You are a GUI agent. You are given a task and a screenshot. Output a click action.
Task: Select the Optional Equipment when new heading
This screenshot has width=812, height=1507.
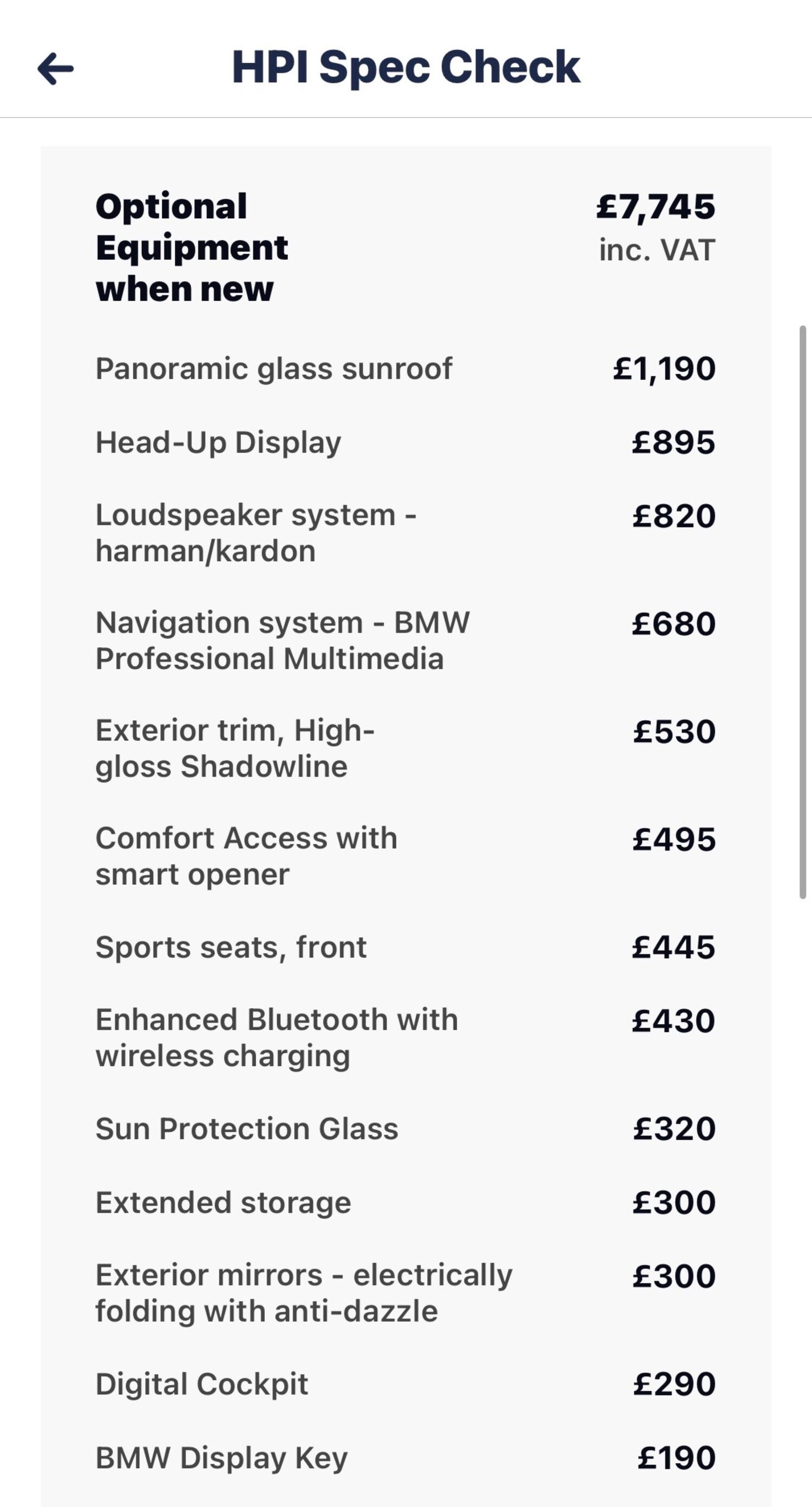192,247
